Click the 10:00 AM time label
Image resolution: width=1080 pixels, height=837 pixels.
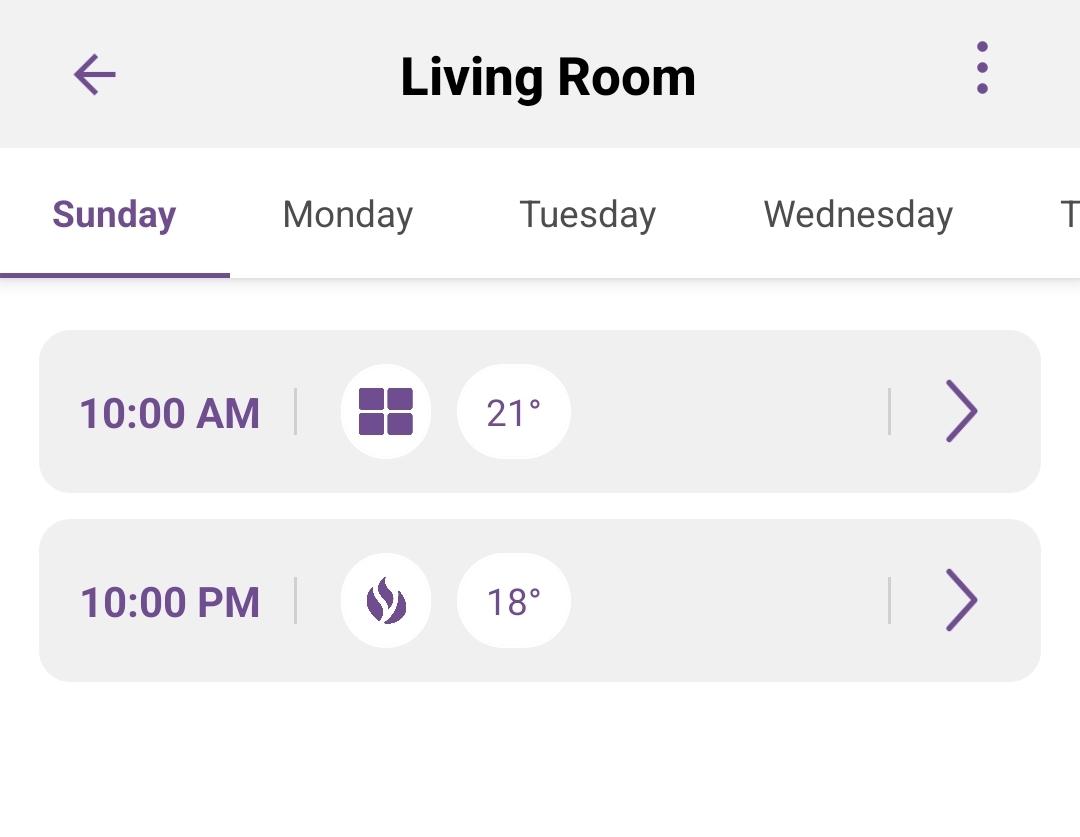coord(169,413)
